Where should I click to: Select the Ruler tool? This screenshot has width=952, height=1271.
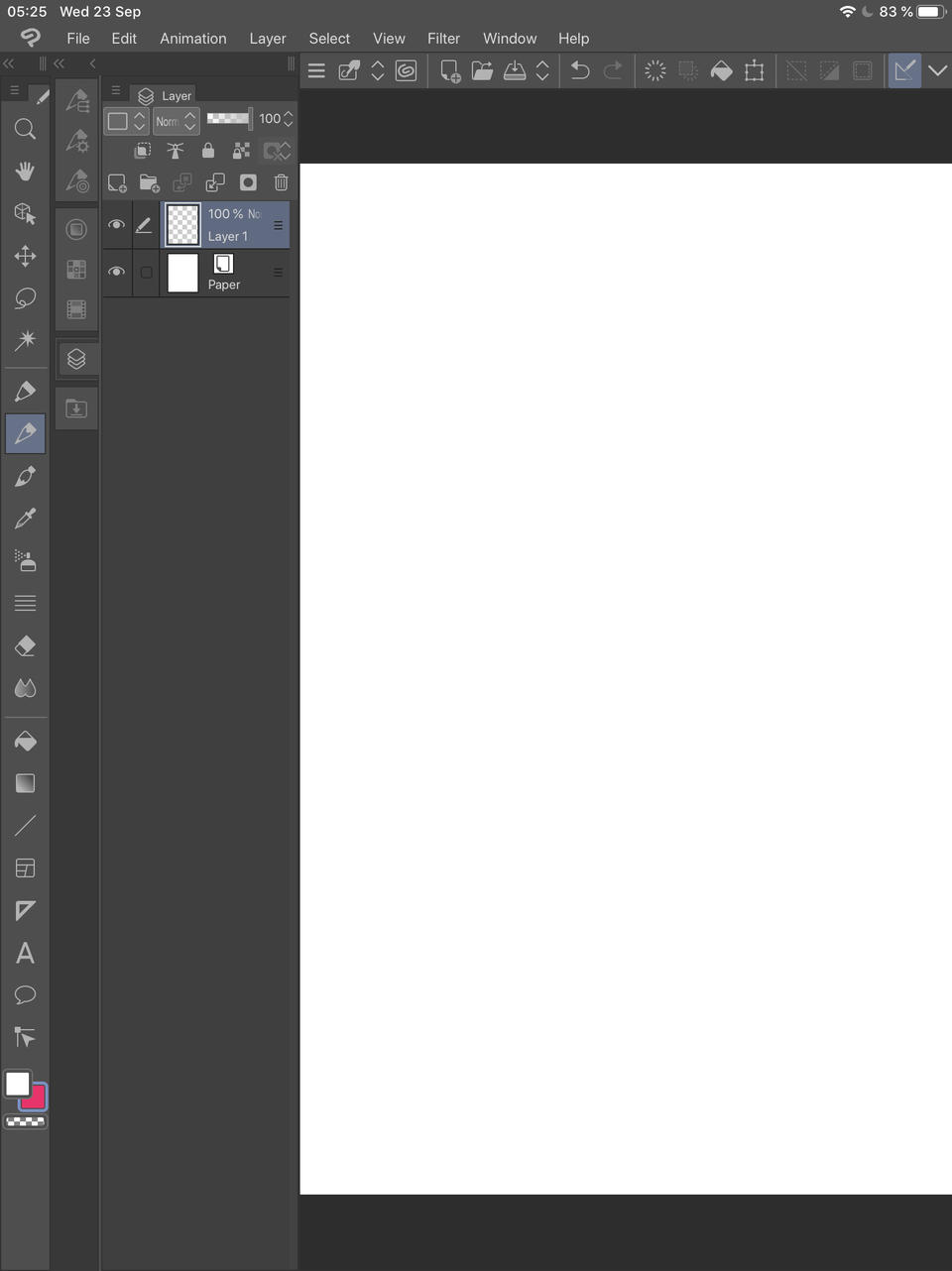pyautogui.click(x=26, y=910)
